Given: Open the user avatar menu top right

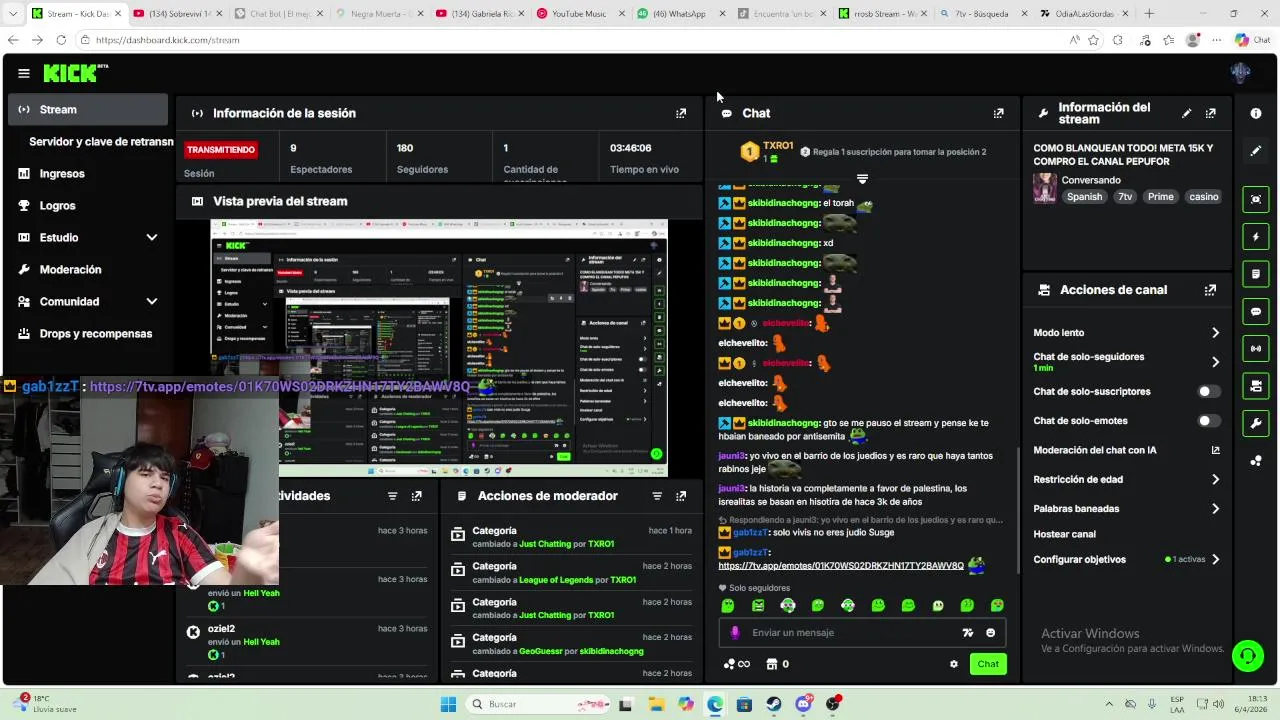Looking at the screenshot, I should (1240, 73).
